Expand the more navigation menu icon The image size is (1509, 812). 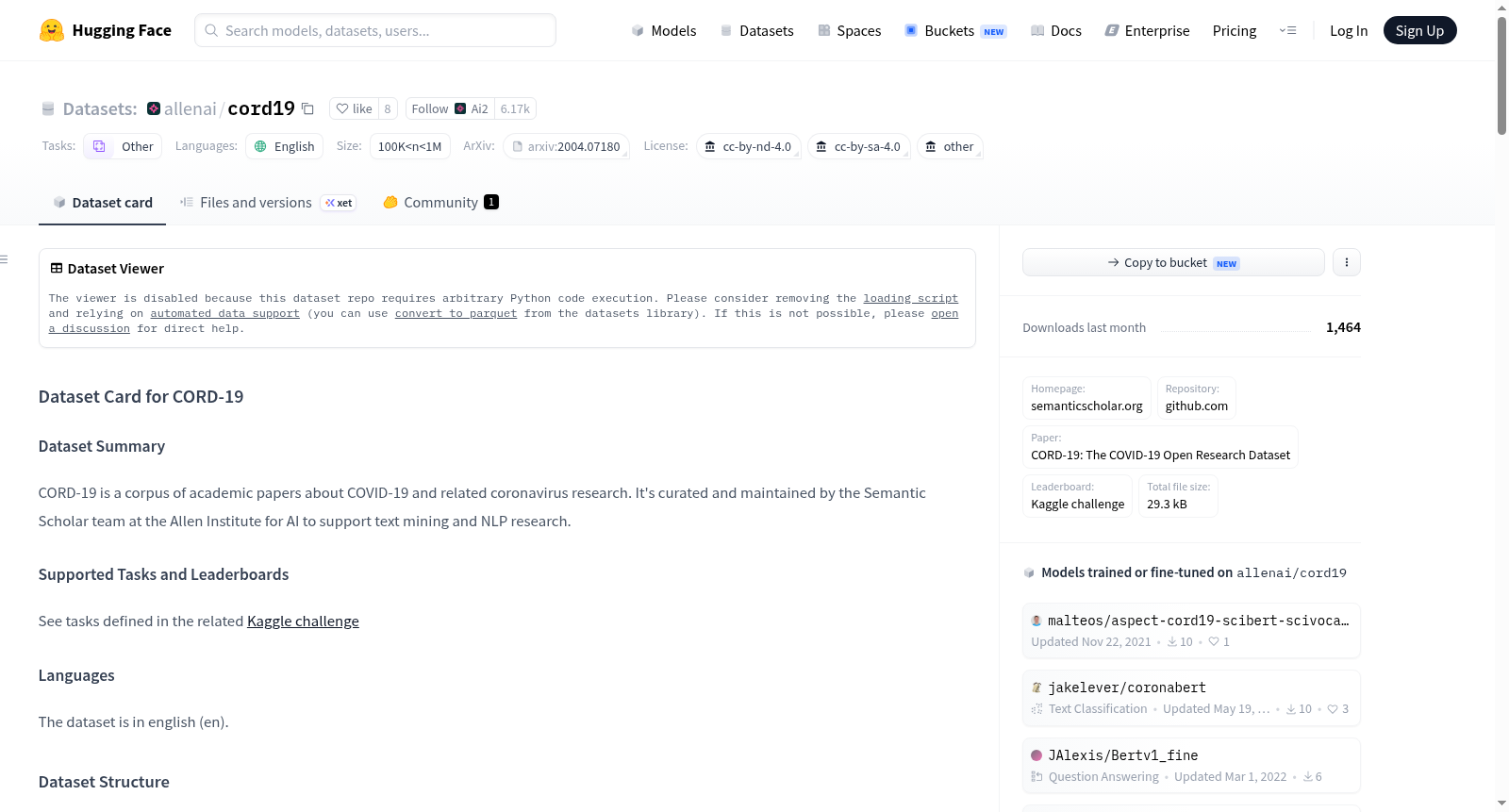1287,30
